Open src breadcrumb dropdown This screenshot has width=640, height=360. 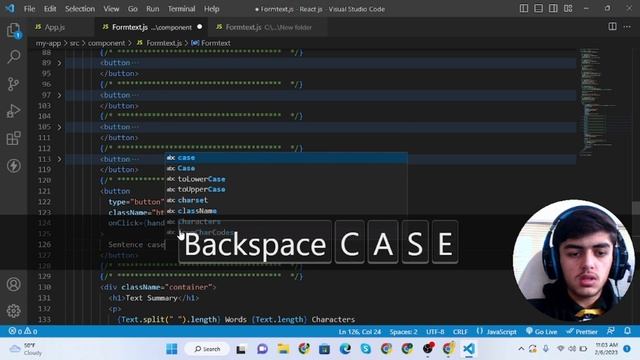(x=74, y=43)
